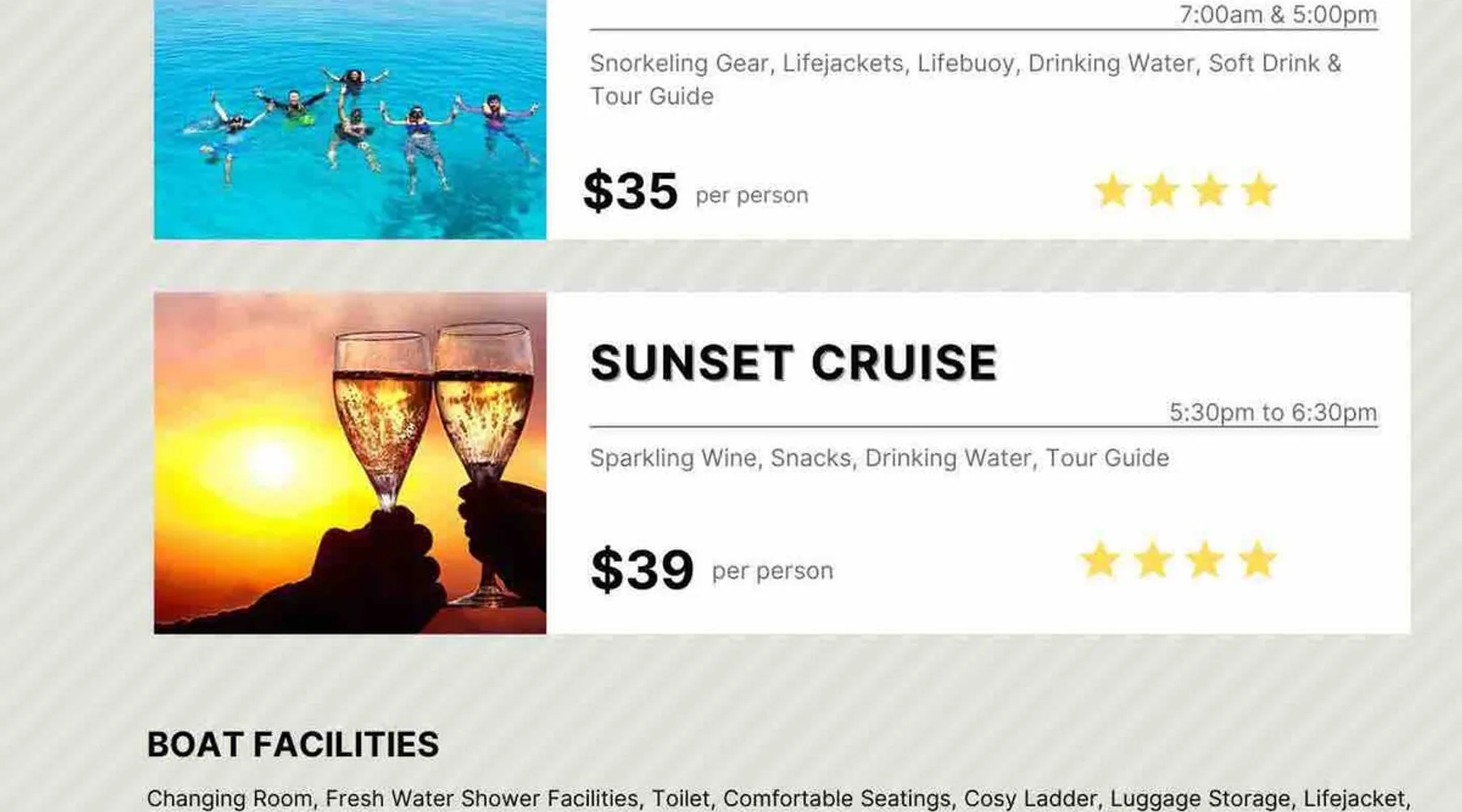
Task: Click the last star of the Sunset Cruise rating
Action: tap(1257, 560)
